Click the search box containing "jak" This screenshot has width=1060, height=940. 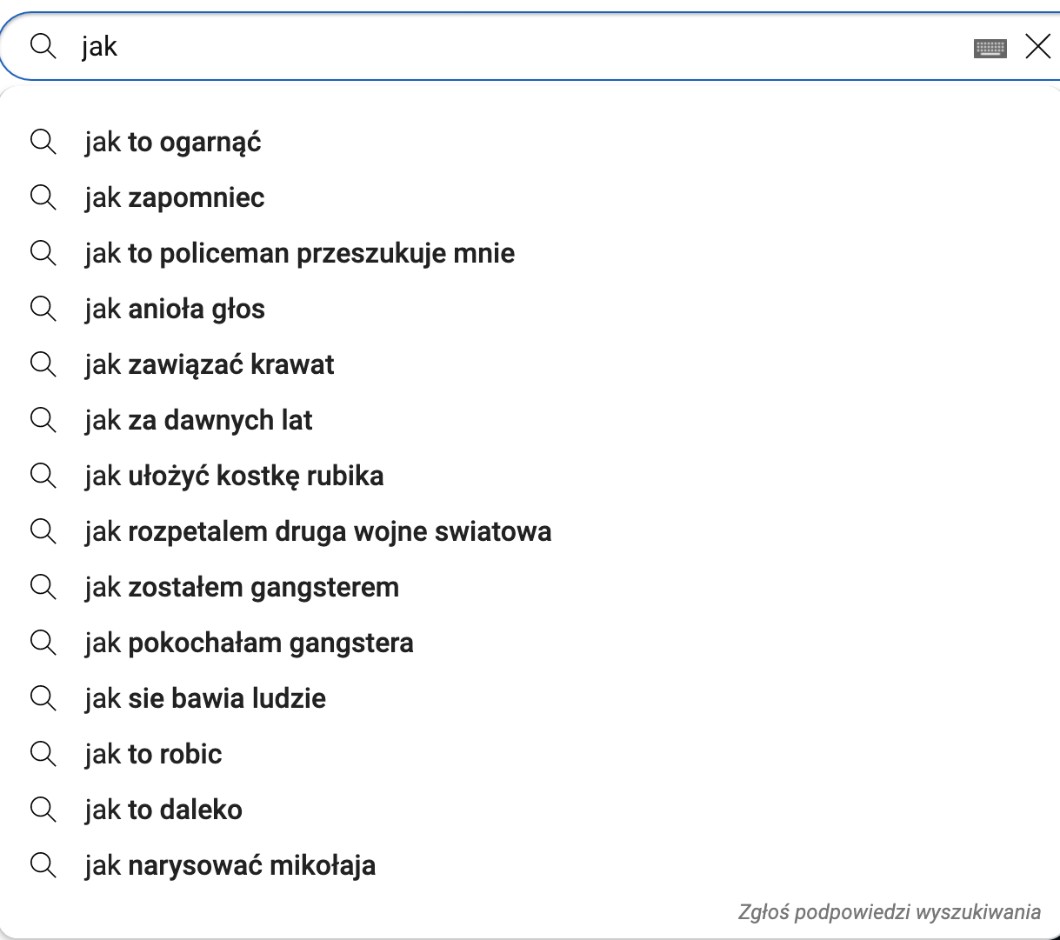pos(500,46)
